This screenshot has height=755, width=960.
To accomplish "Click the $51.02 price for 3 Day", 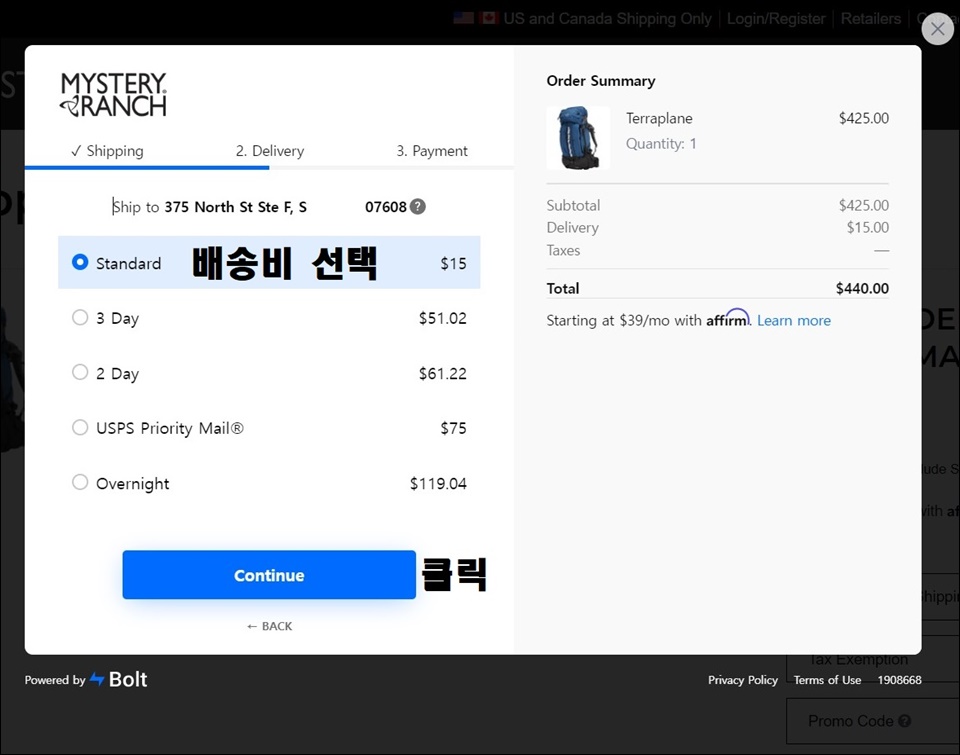I will pyautogui.click(x=443, y=318).
